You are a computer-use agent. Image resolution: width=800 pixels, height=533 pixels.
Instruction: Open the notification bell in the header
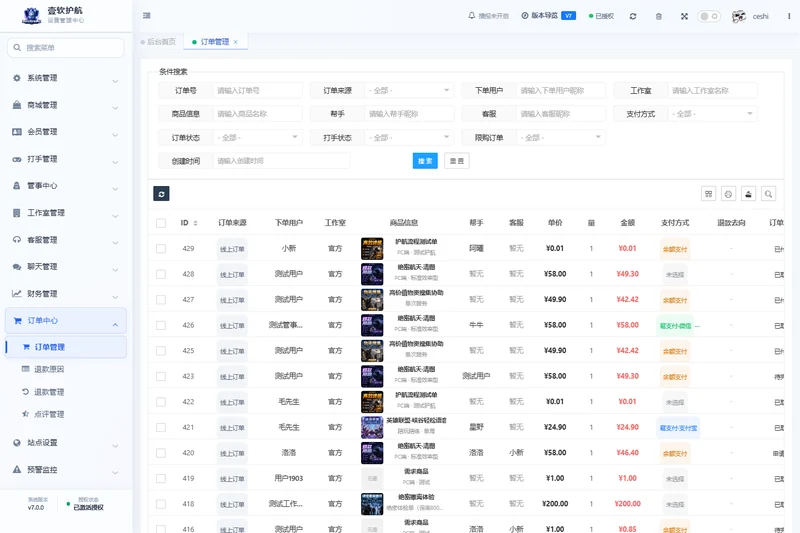coord(471,16)
